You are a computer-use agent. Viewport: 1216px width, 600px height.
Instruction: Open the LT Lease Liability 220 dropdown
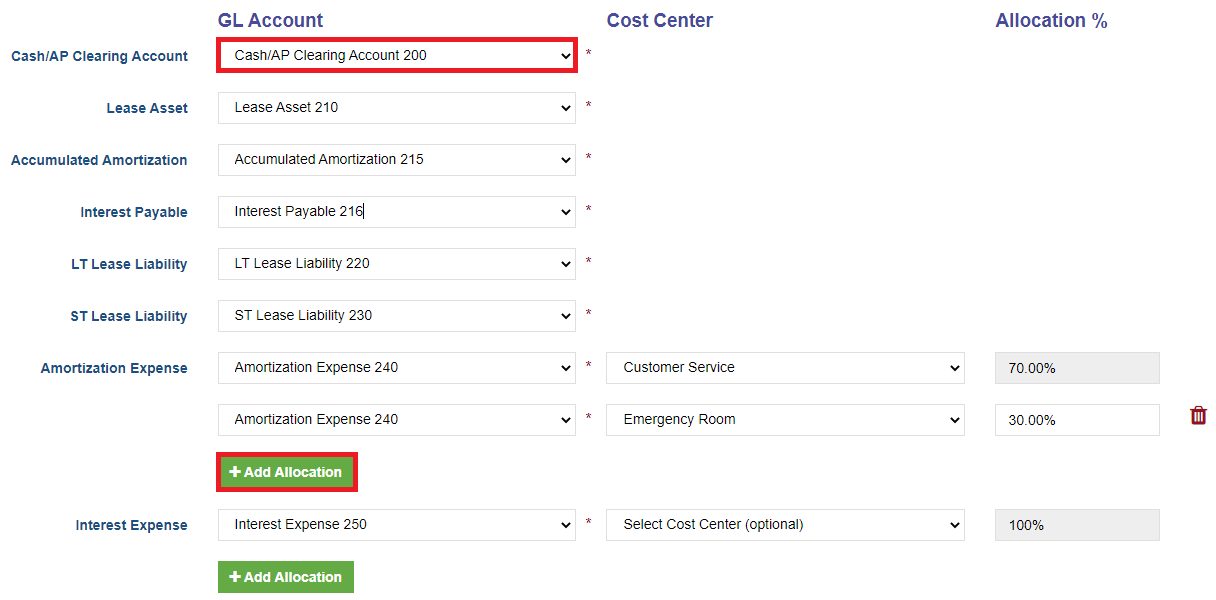coord(397,264)
